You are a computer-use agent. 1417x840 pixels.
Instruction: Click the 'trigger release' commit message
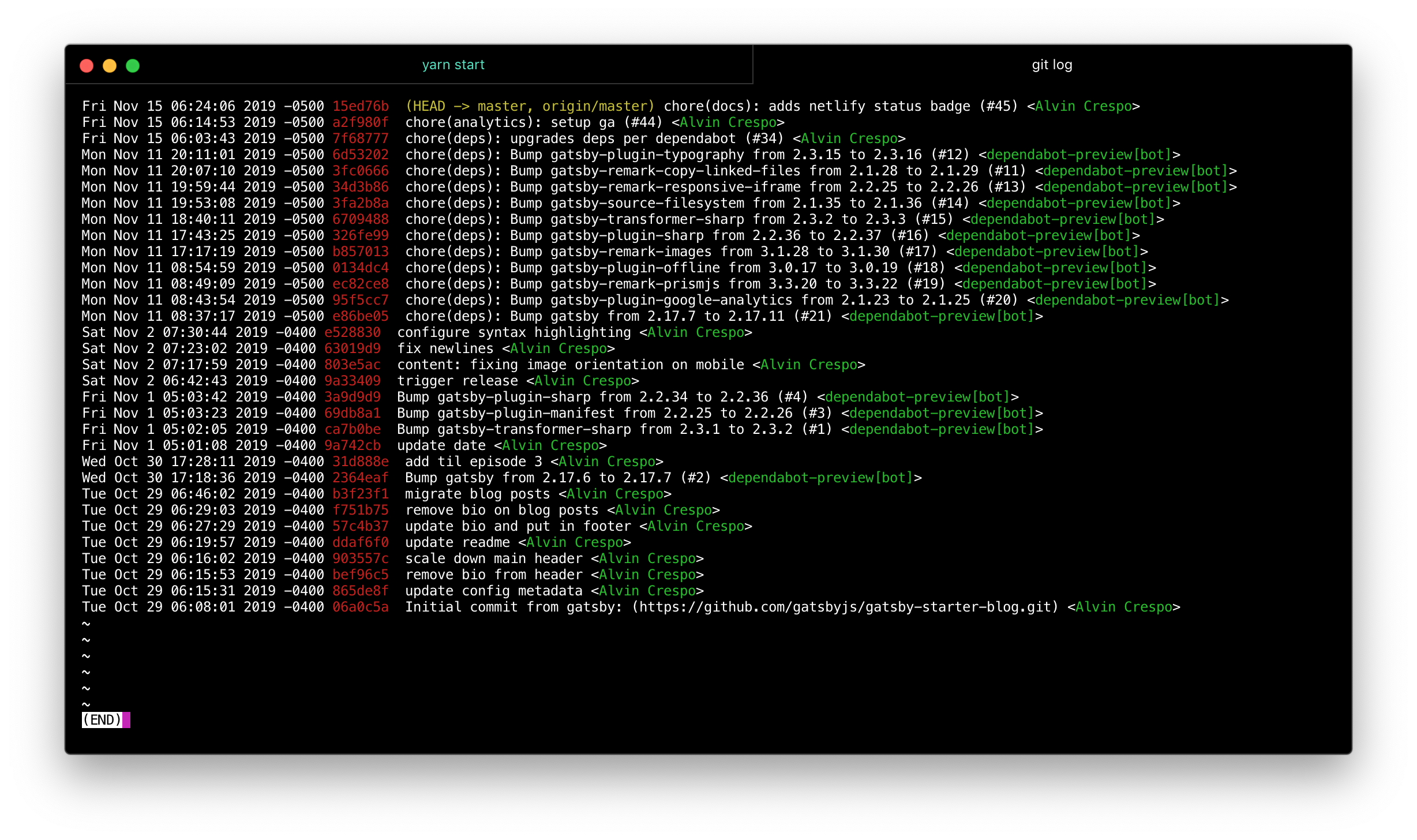point(457,381)
